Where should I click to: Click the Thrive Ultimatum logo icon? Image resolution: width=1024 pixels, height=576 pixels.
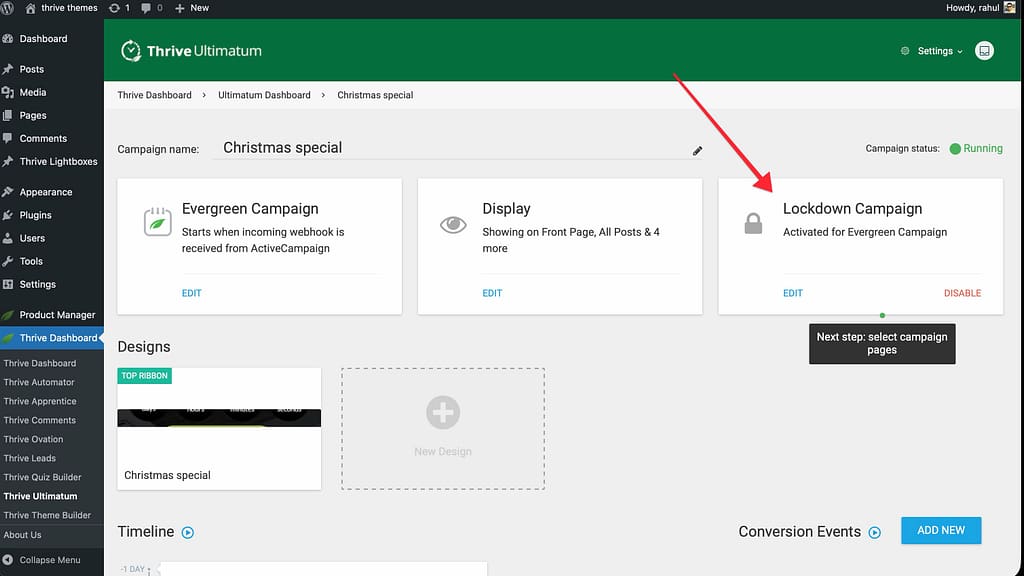(x=130, y=51)
